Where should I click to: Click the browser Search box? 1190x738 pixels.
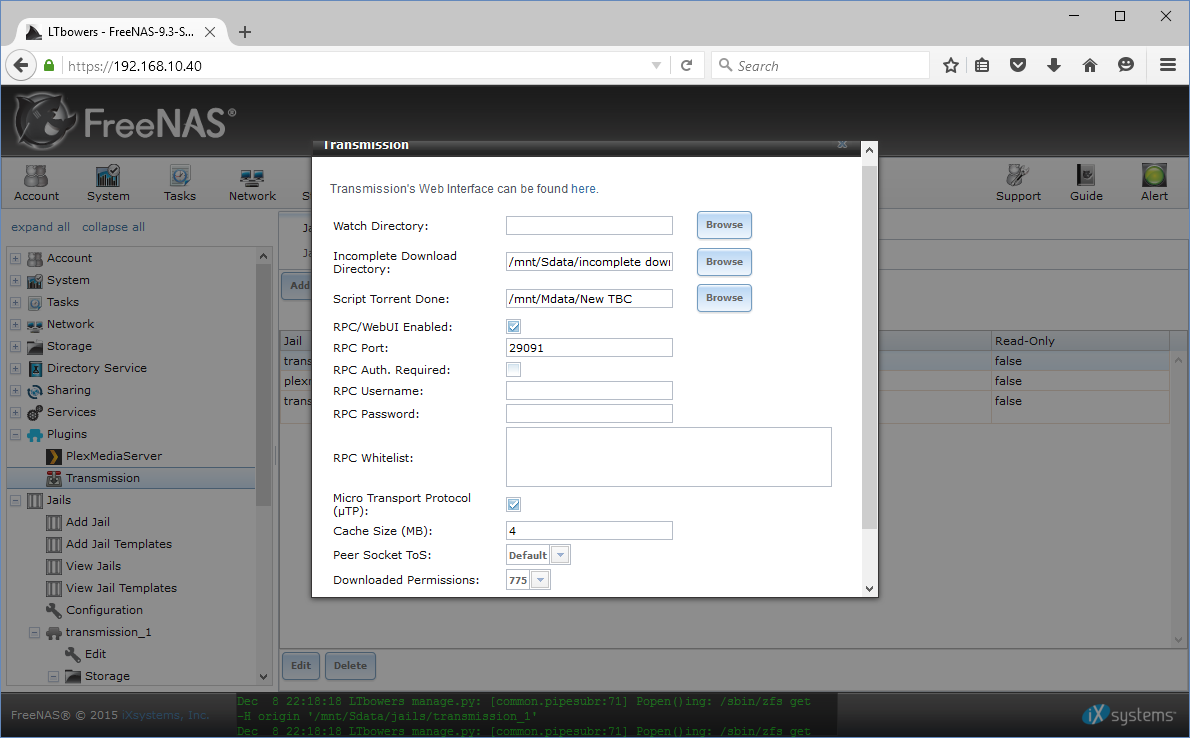pyautogui.click(x=820, y=65)
